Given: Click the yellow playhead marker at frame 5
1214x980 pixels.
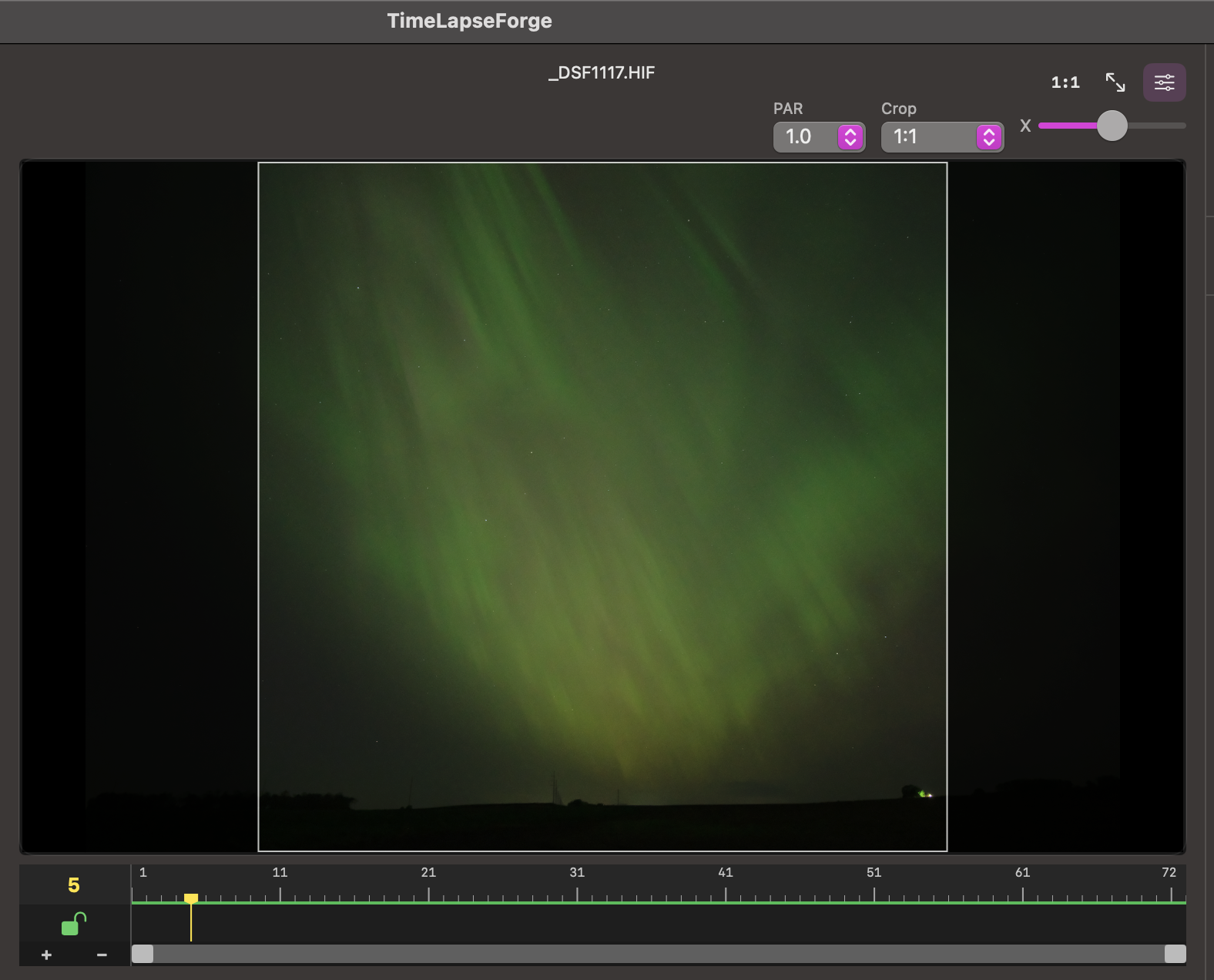Looking at the screenshot, I should click(x=191, y=898).
